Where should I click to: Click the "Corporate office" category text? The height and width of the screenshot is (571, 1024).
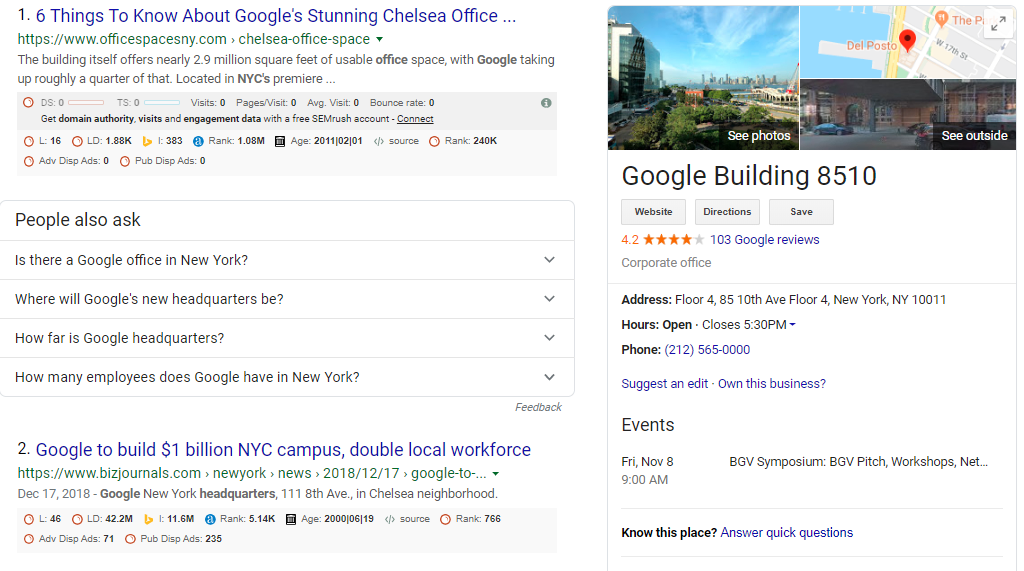666,263
